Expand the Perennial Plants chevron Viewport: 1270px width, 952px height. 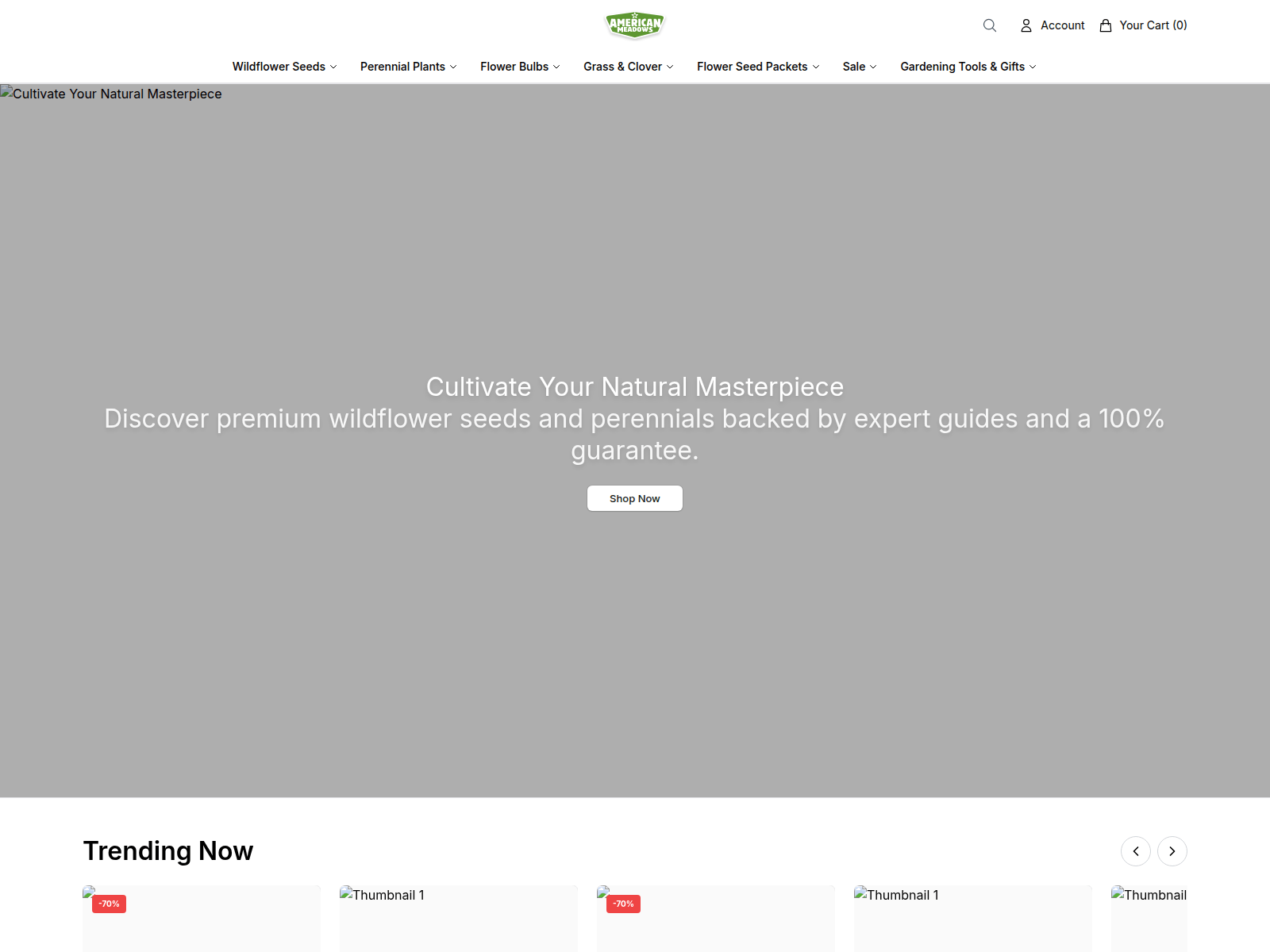tap(453, 67)
